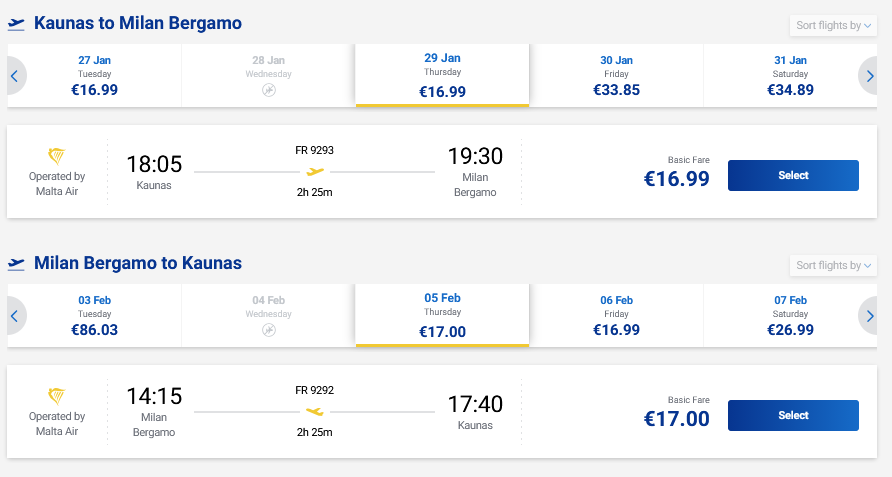The width and height of the screenshot is (892, 477).
Task: Choose the 31 Jan Saturday date tab
Action: coord(790,75)
